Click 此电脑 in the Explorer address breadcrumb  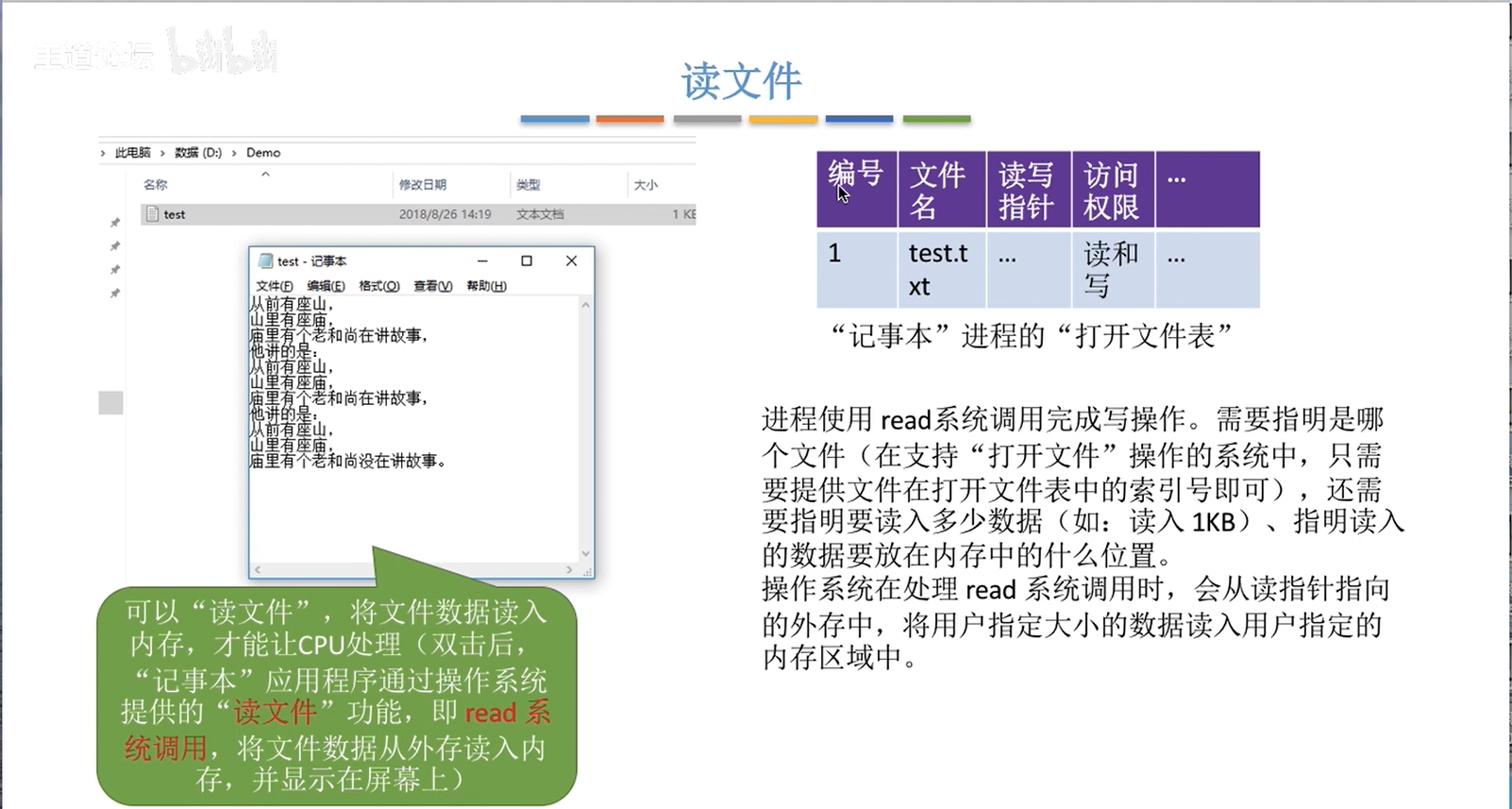click(x=133, y=153)
